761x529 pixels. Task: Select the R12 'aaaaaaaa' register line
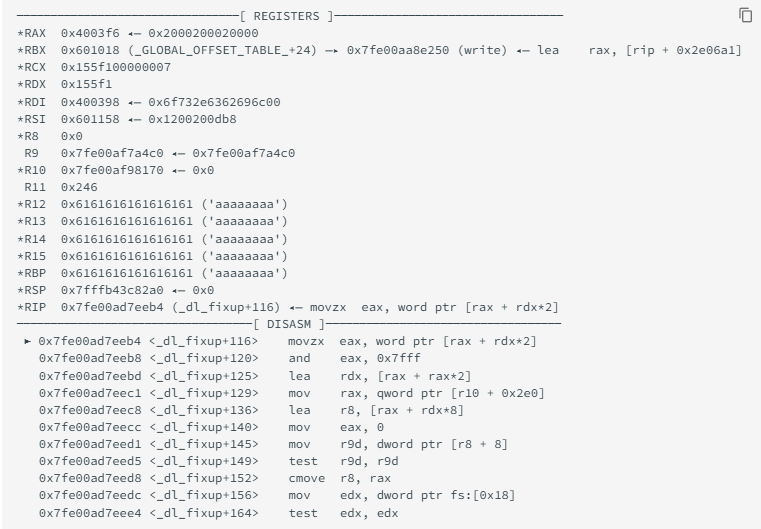(152, 204)
